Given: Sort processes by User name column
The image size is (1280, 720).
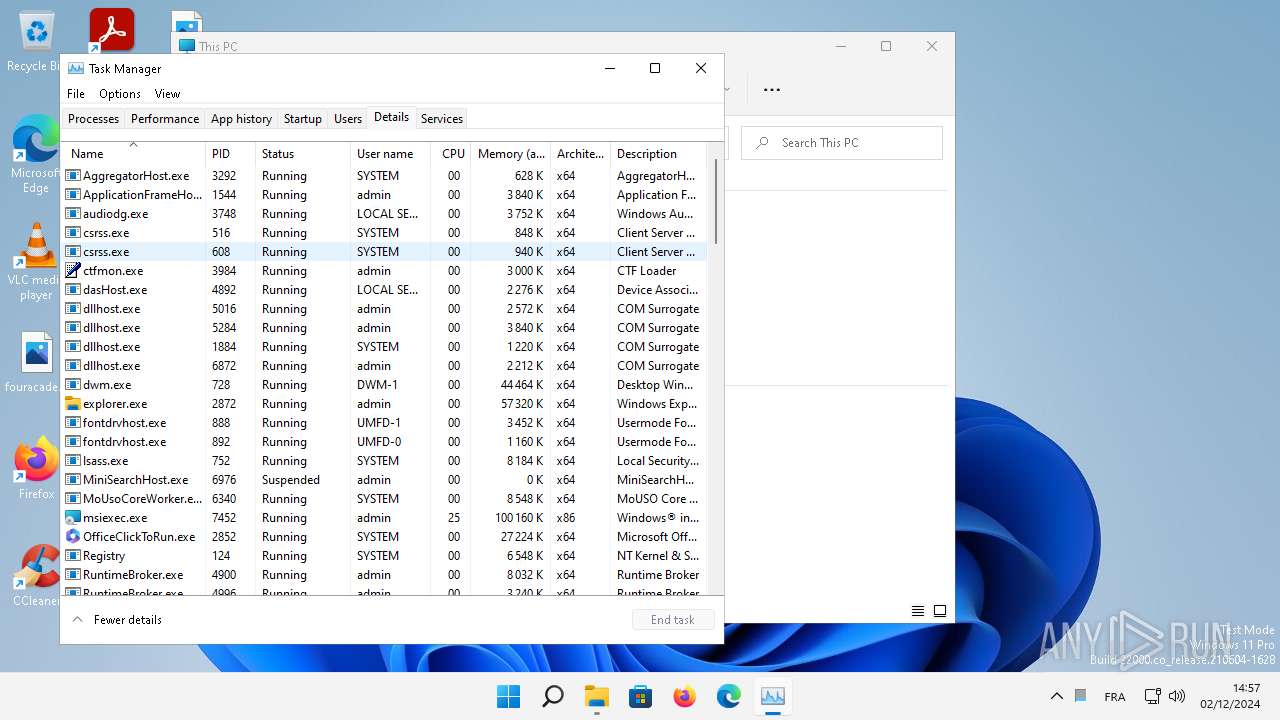Looking at the screenshot, I should 391,154.
